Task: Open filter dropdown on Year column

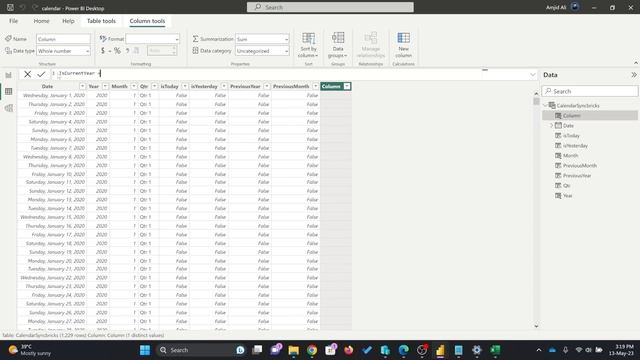Action: click(105, 86)
